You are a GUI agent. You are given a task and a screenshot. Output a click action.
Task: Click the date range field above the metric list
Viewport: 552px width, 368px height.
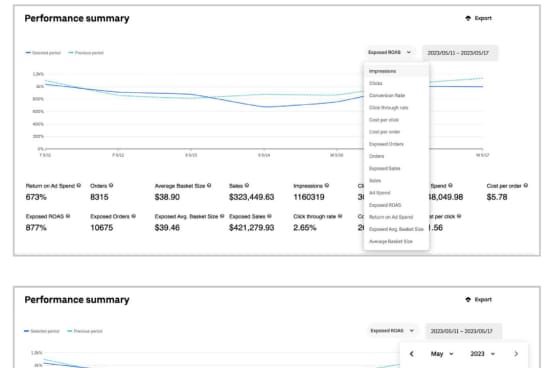coord(460,53)
